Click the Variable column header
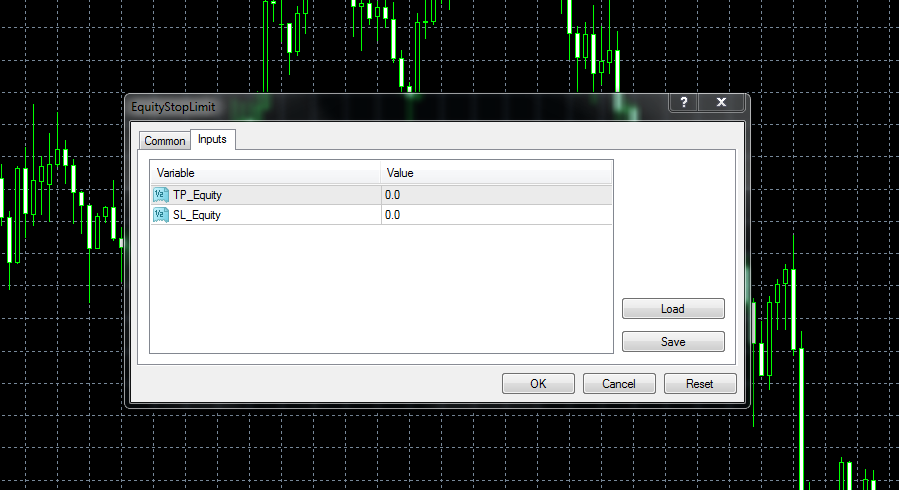Image resolution: width=899 pixels, height=490 pixels. [265, 173]
